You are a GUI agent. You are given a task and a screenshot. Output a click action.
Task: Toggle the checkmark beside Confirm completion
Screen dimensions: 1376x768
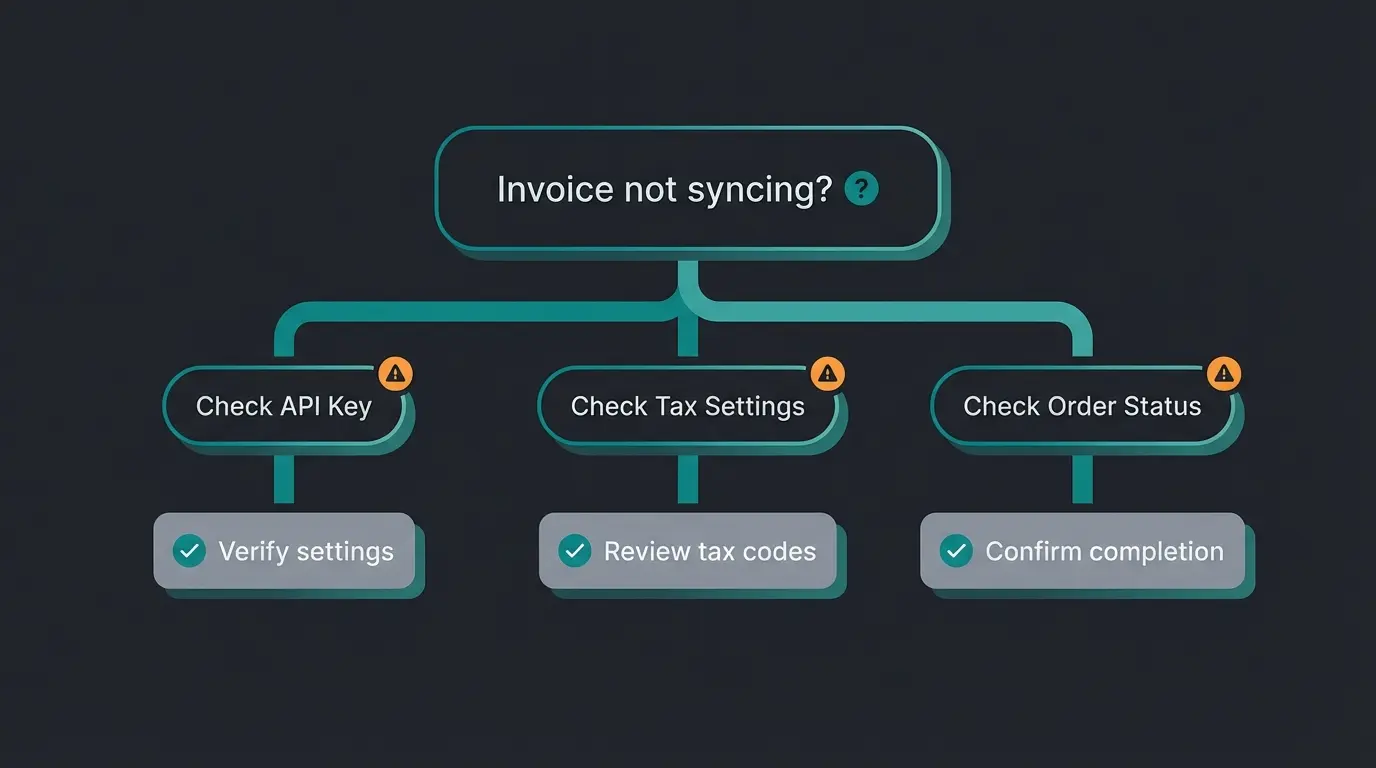coord(956,551)
